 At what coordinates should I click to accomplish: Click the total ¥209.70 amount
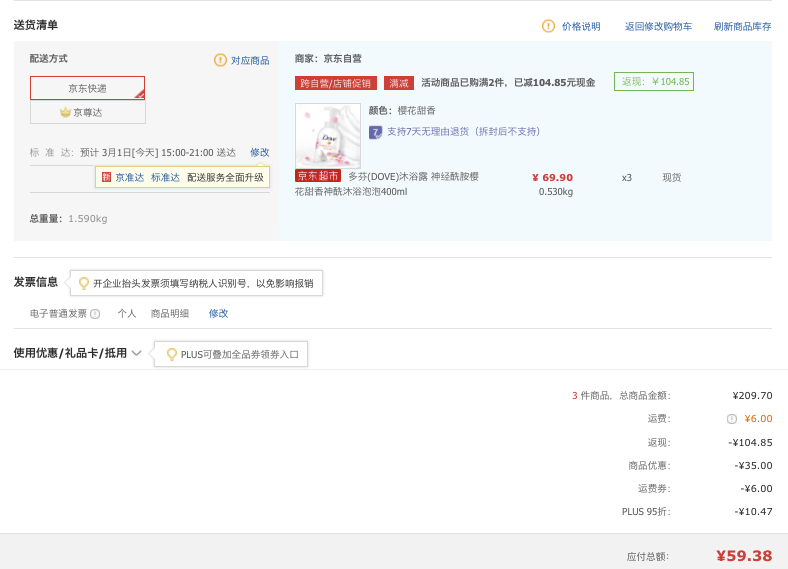tap(752, 396)
